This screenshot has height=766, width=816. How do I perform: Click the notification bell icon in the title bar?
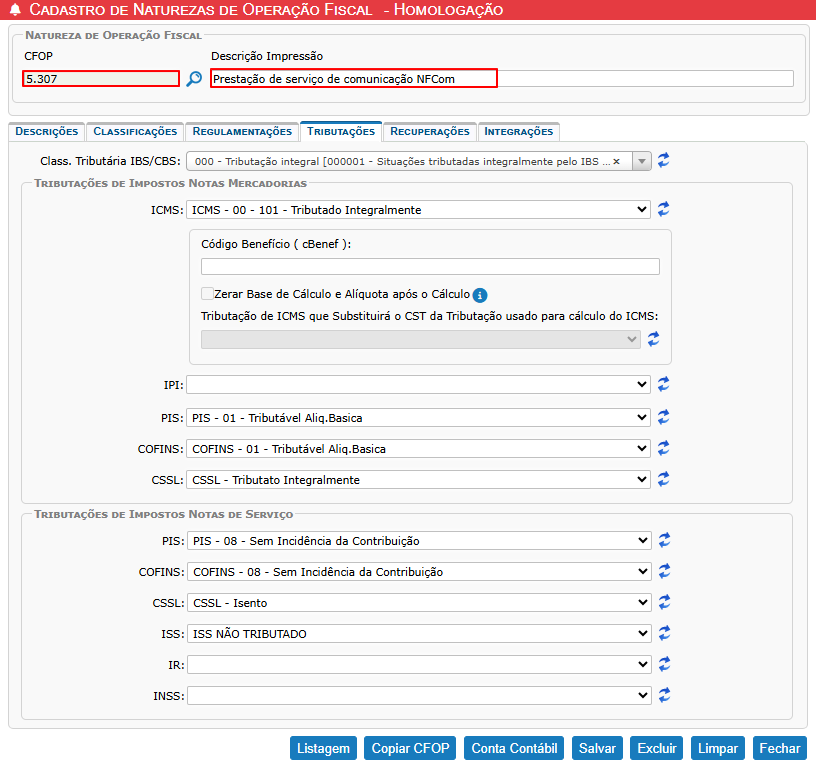(x=14, y=10)
